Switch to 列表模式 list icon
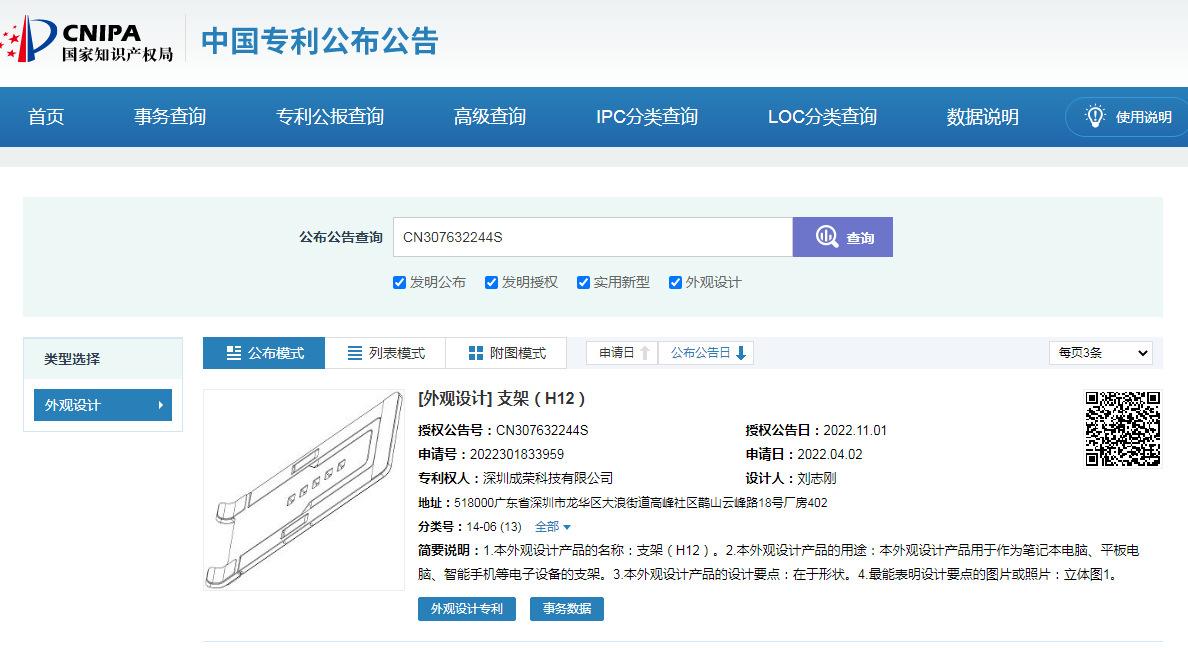The image size is (1188, 648). pos(355,353)
